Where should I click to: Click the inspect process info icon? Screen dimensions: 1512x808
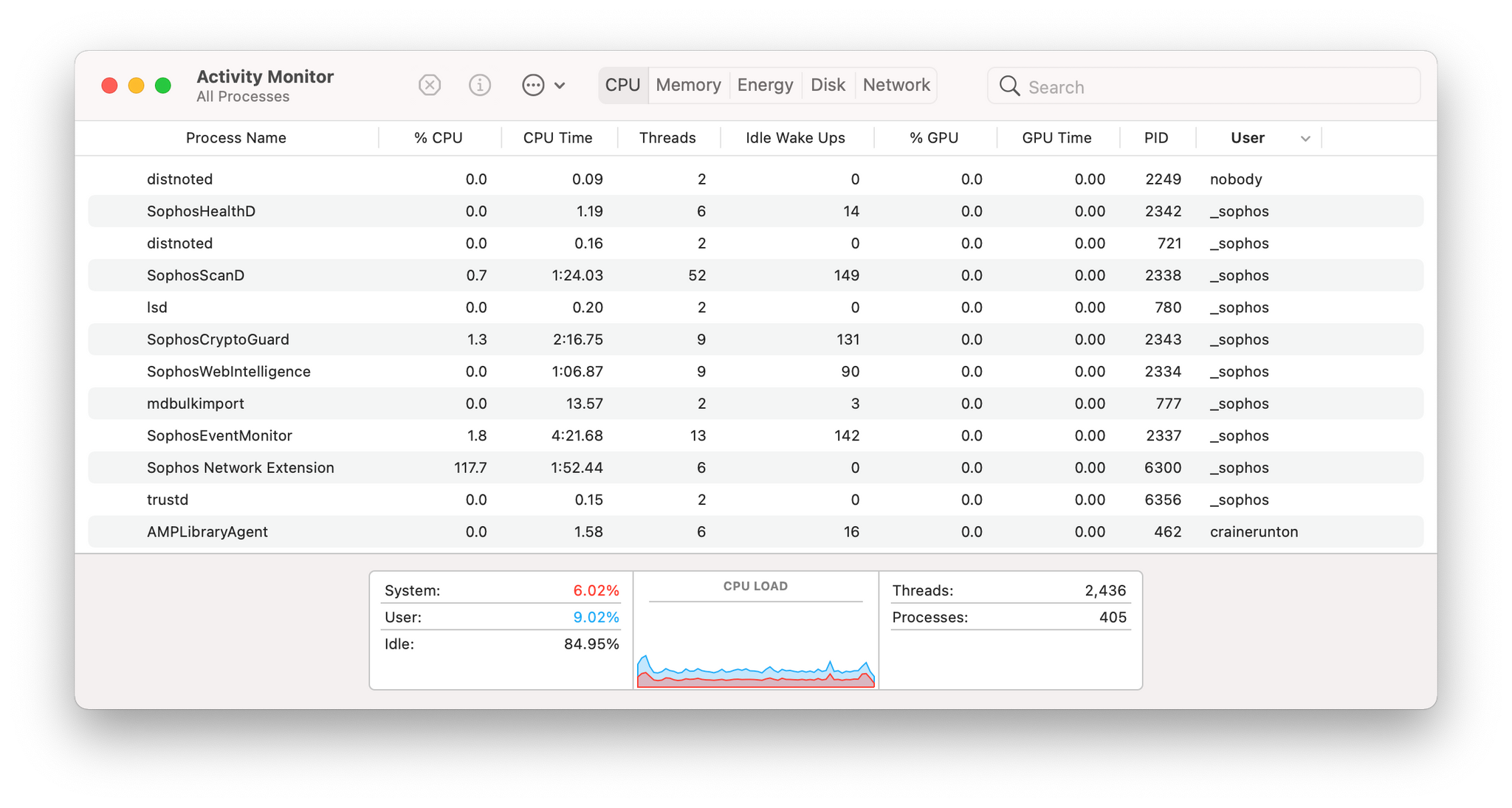(480, 85)
